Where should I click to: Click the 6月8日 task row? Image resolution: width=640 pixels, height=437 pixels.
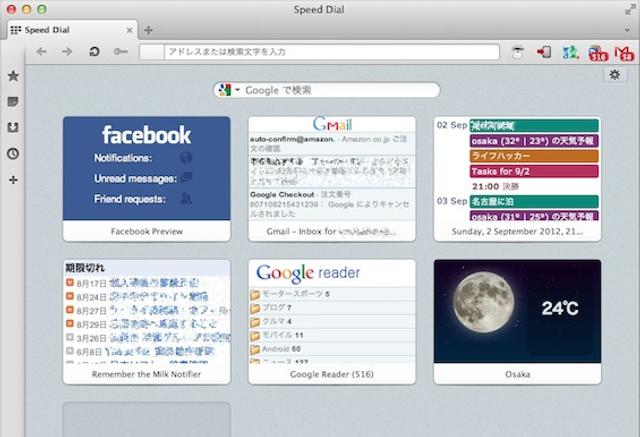click(x=147, y=351)
